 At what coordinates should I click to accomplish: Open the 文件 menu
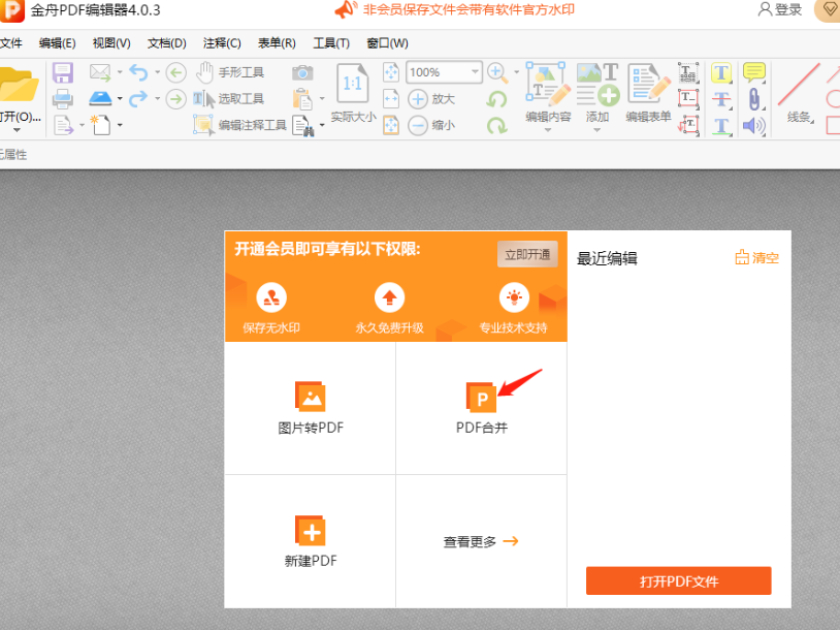[x=11, y=43]
